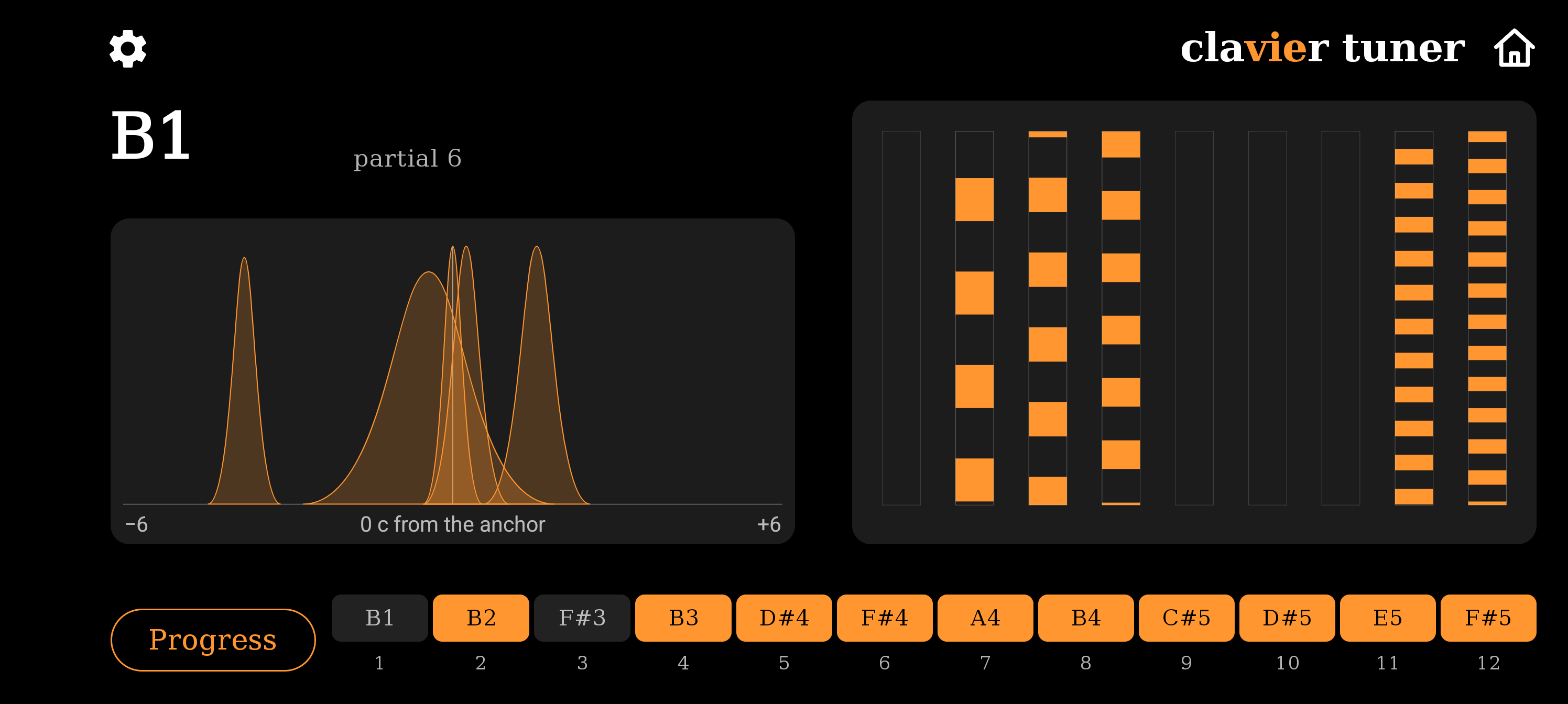Screen dimensions: 1568x704
Task: Select the F#5 note button
Action: [1488, 618]
